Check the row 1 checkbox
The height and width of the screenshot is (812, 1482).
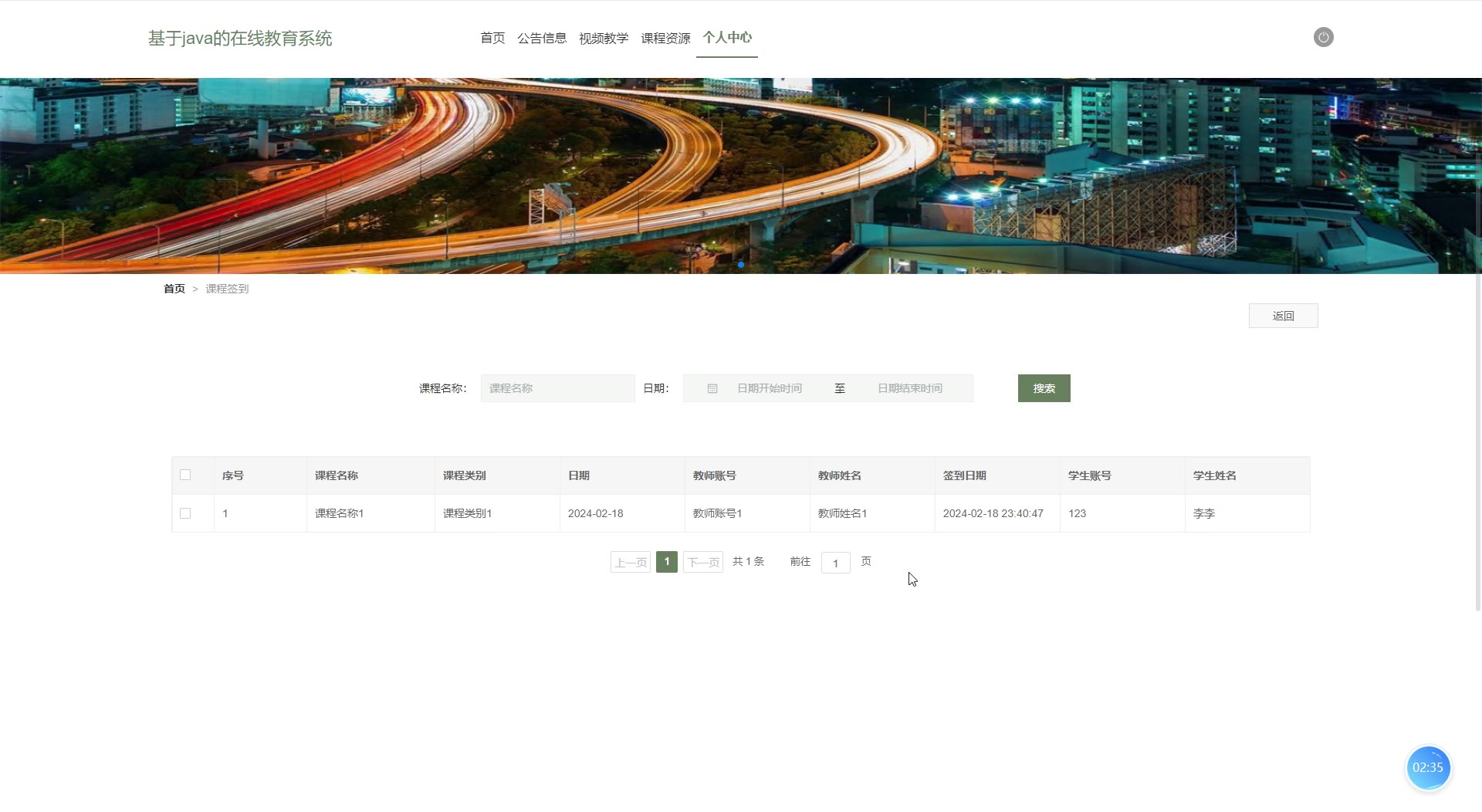[x=185, y=513]
